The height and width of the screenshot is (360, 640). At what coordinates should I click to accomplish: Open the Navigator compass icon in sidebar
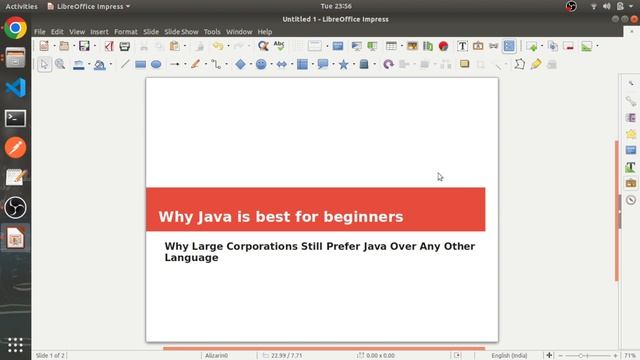point(631,200)
